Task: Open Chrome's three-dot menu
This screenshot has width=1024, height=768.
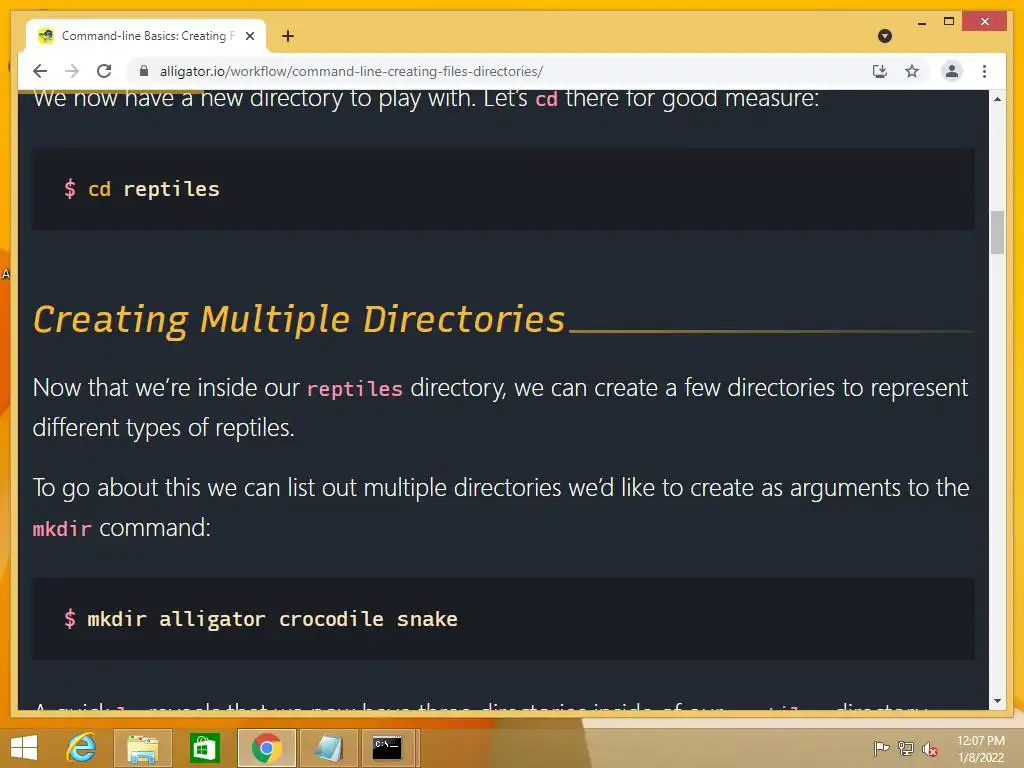Action: (984, 71)
